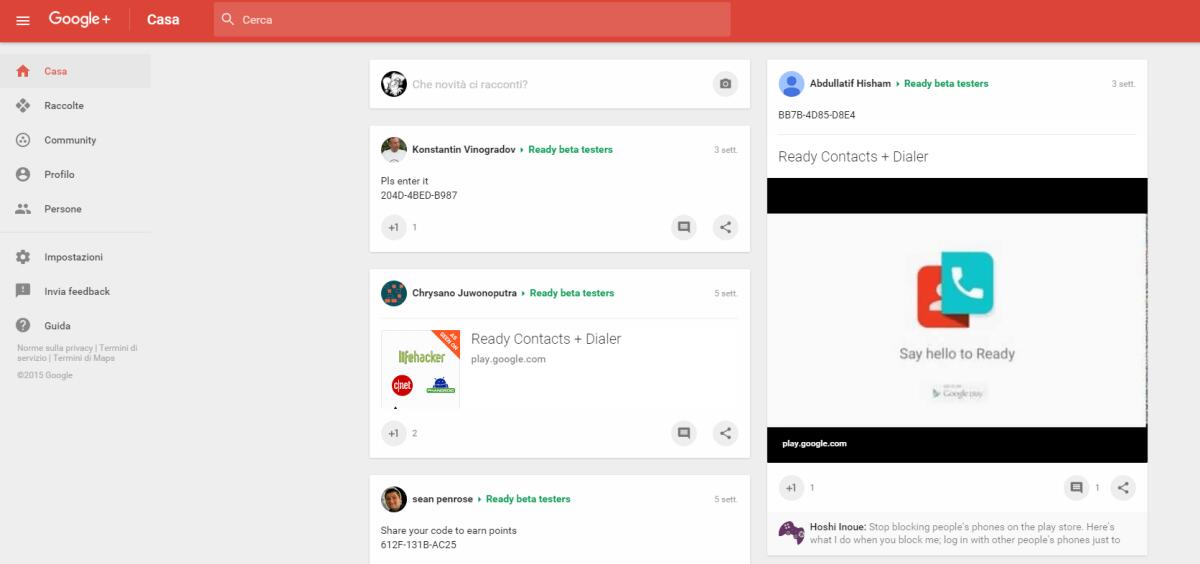Click the Raccolte collections icon
The height and width of the screenshot is (564, 1200).
click(x=23, y=106)
